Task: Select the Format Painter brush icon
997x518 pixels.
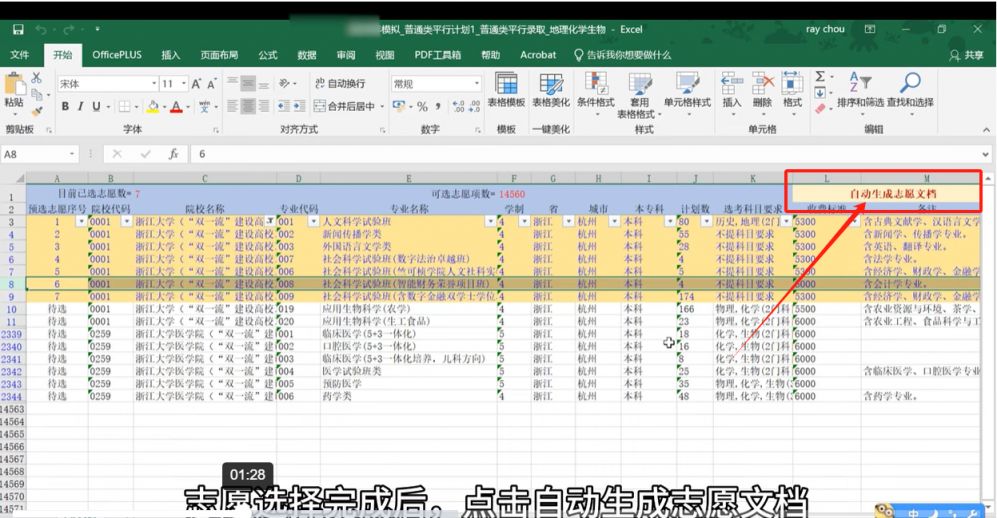Action: coord(37,112)
